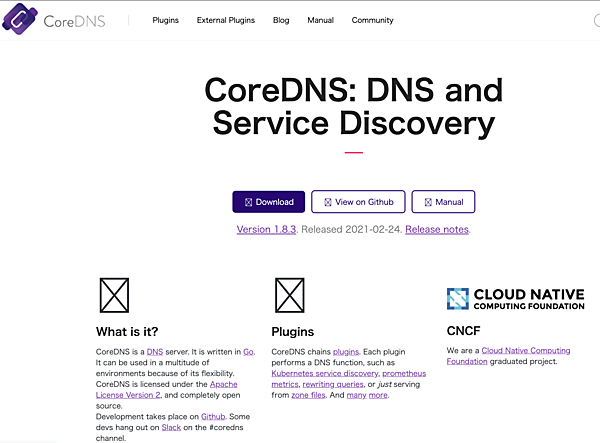Viewport: 600px width, 443px height.
Task: Follow the plugins link in CoreDNS chains sentence
Action: pyautogui.click(x=346, y=352)
